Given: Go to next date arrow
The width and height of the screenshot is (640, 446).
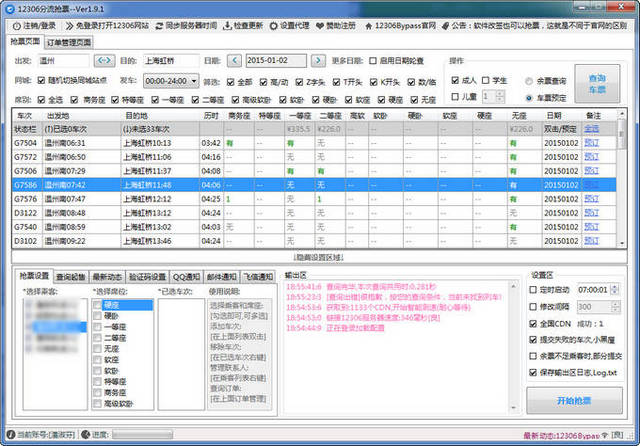Looking at the screenshot, I should click(x=318, y=60).
